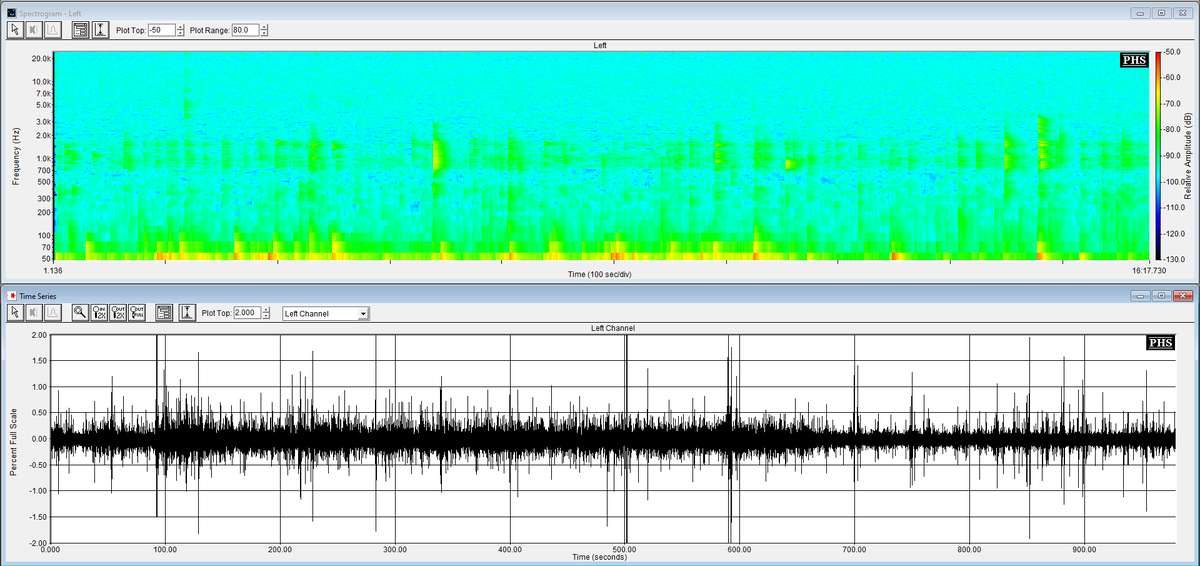
Task: Click the Zoom In 2X icon
Action: (100, 313)
